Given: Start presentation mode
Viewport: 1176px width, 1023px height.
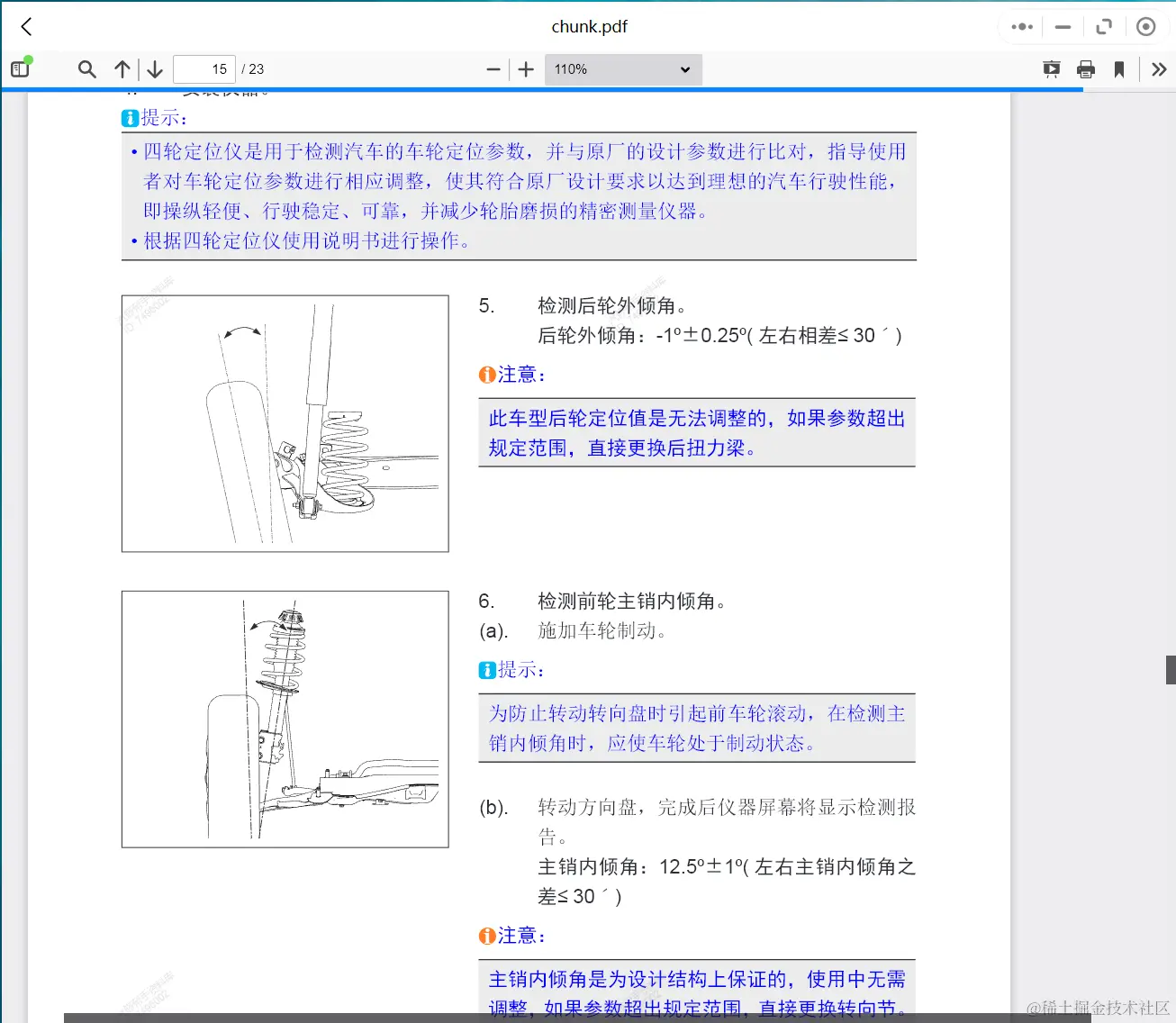Looking at the screenshot, I should click(x=1051, y=68).
